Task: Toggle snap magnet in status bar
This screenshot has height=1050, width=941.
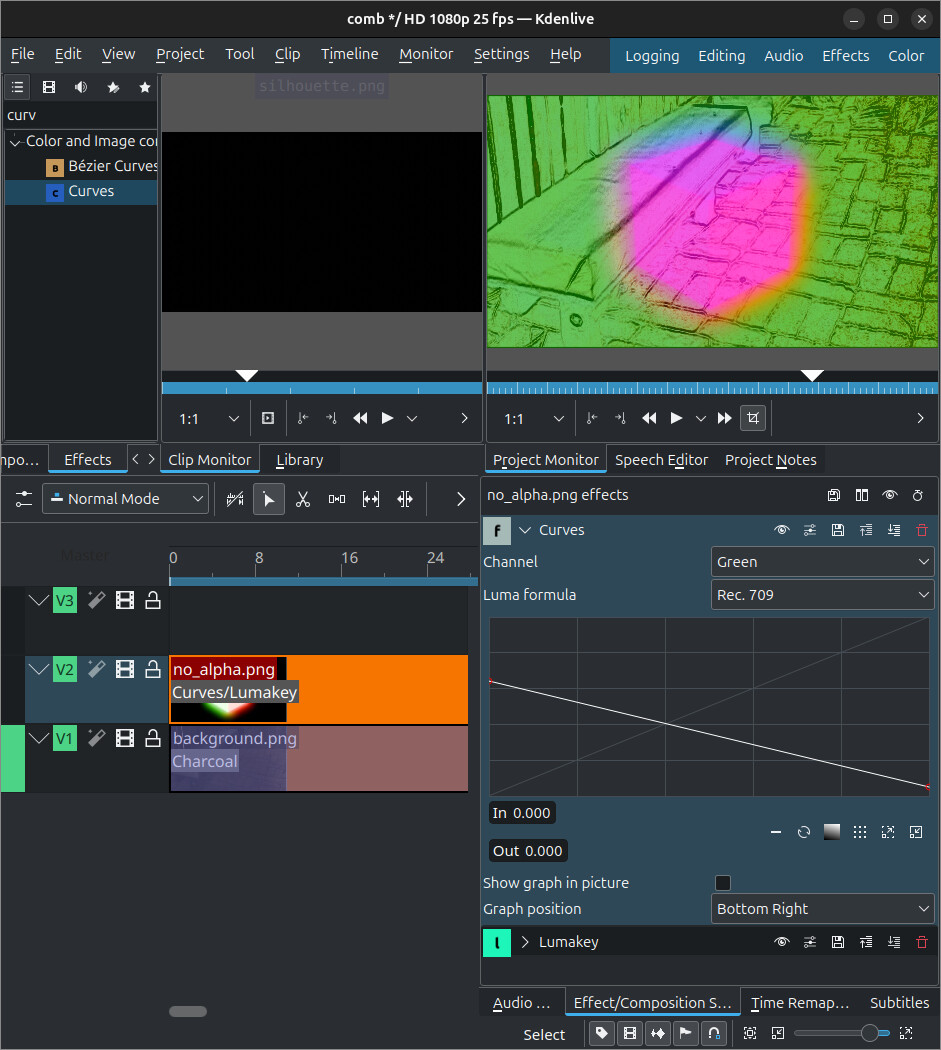Action: pos(714,1033)
